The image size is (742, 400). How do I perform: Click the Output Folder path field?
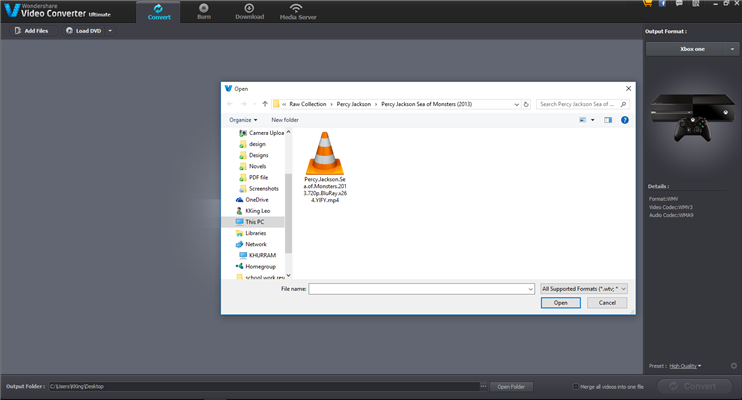[264, 386]
